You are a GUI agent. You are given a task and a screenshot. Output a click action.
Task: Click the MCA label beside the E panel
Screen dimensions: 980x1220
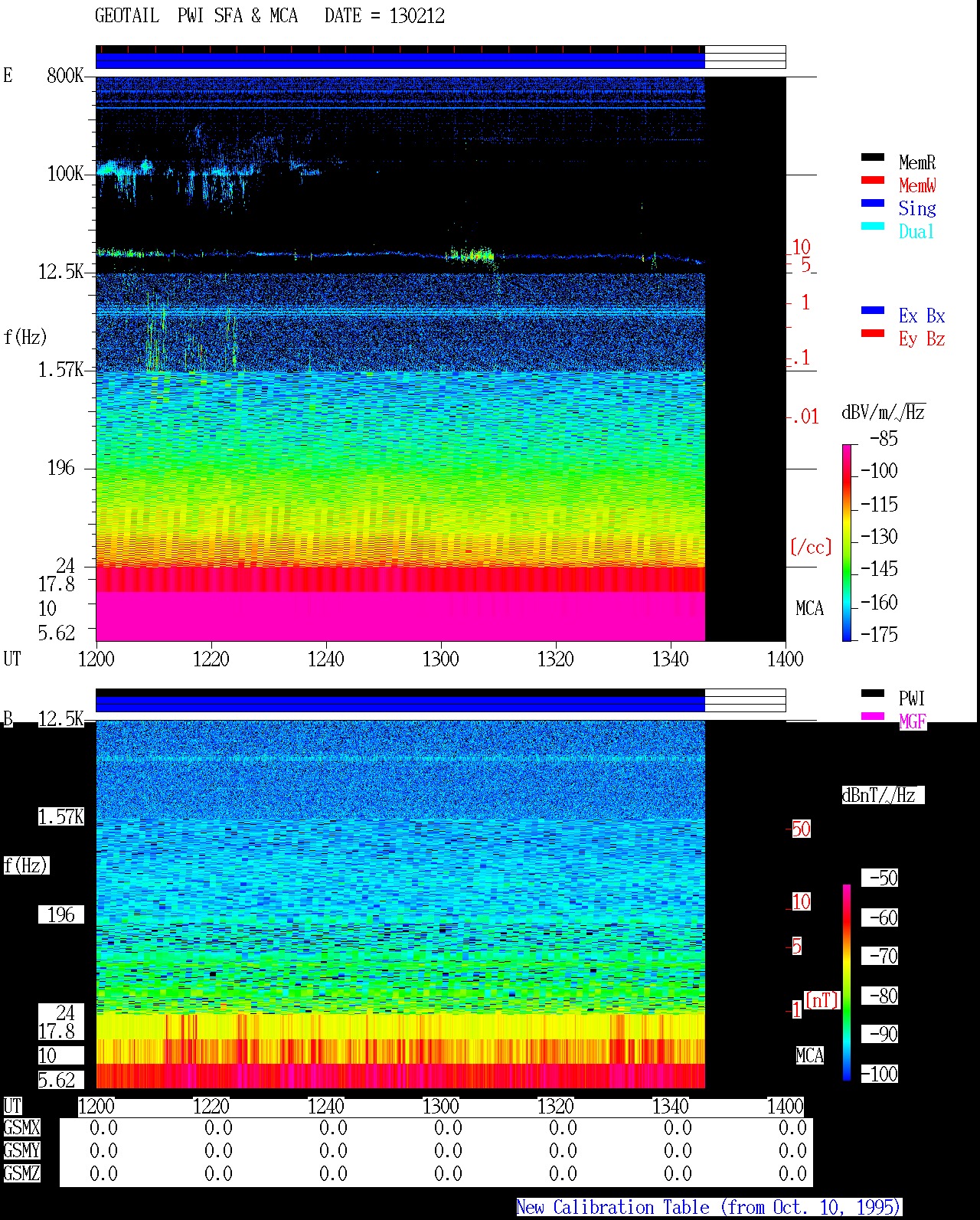click(809, 608)
